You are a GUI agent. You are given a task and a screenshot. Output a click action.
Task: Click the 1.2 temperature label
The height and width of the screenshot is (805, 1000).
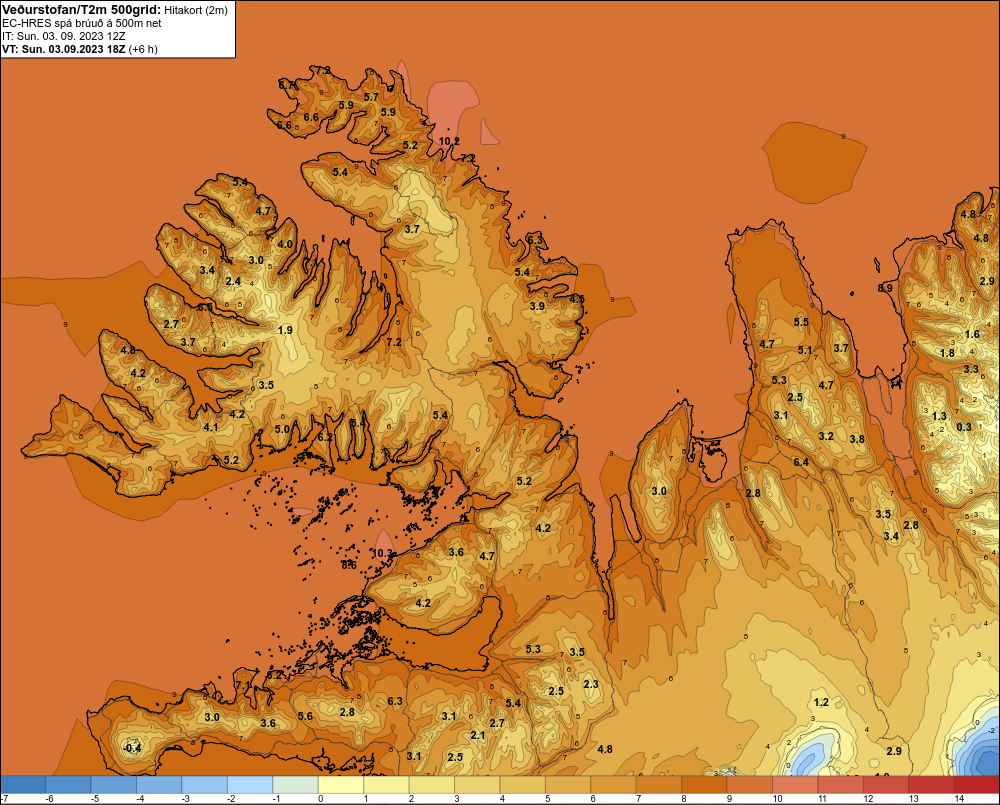(821, 702)
